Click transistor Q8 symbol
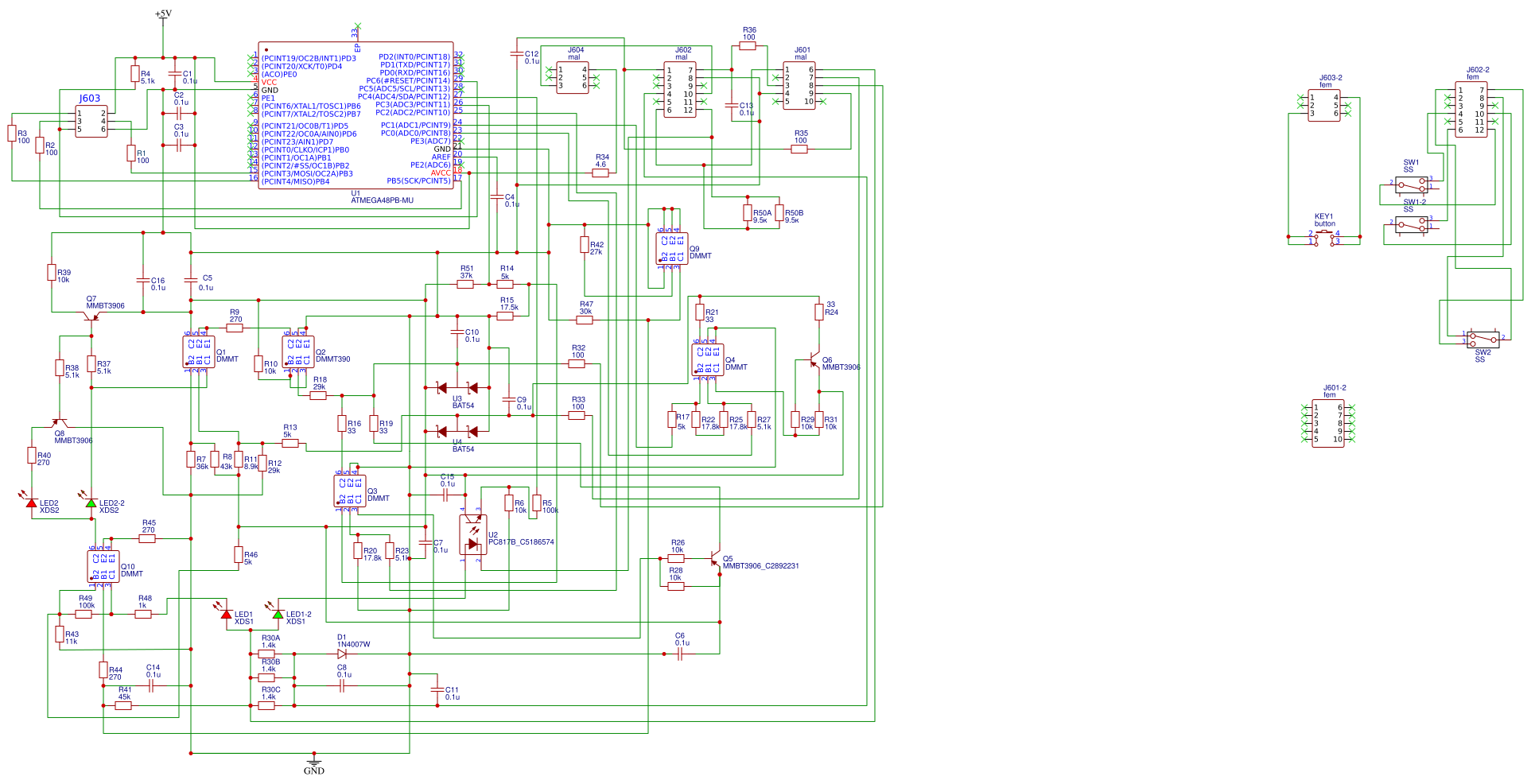This screenshot has height=784, width=1531. 60,422
